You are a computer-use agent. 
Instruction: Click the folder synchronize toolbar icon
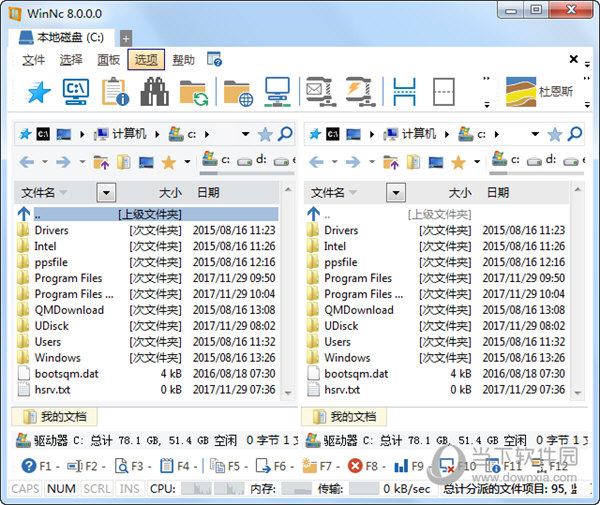(x=194, y=93)
